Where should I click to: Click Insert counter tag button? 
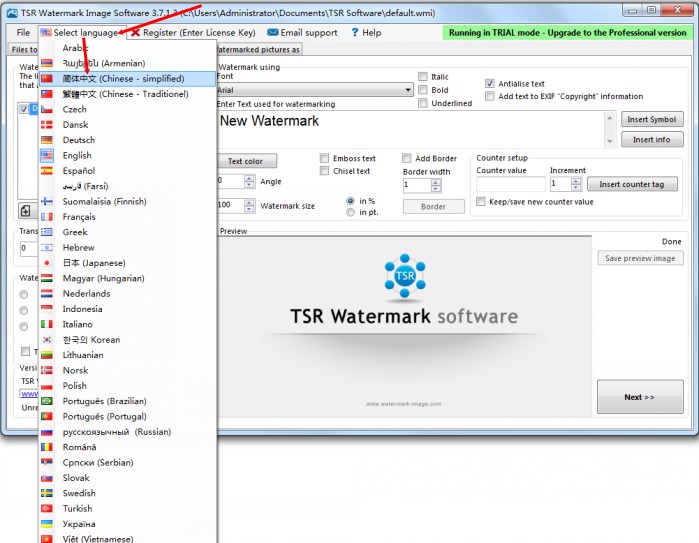(632, 184)
